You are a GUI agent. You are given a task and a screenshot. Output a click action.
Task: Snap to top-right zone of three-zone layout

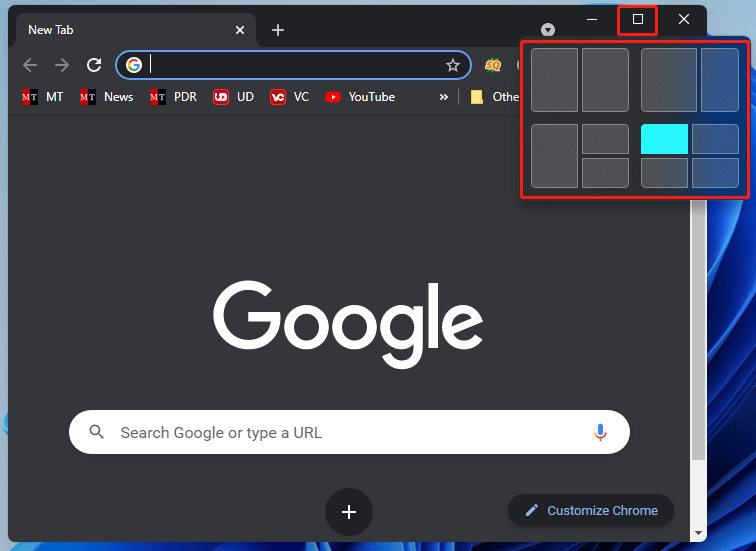(x=606, y=139)
